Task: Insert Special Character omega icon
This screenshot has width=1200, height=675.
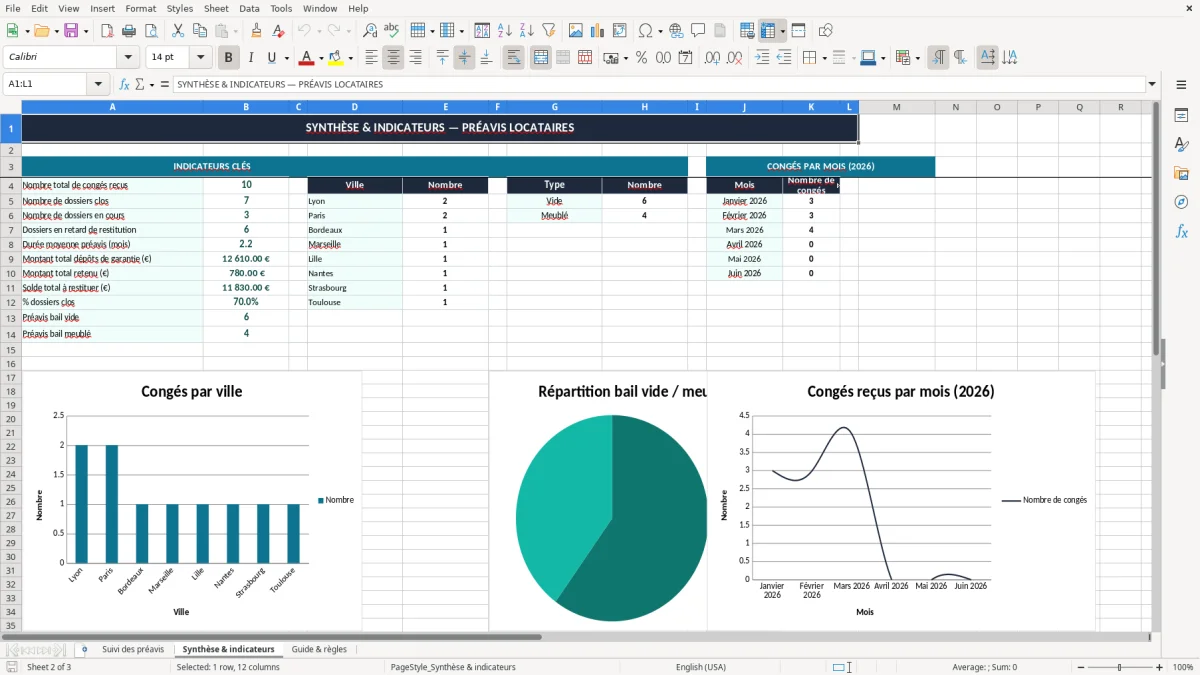Action: click(x=645, y=31)
